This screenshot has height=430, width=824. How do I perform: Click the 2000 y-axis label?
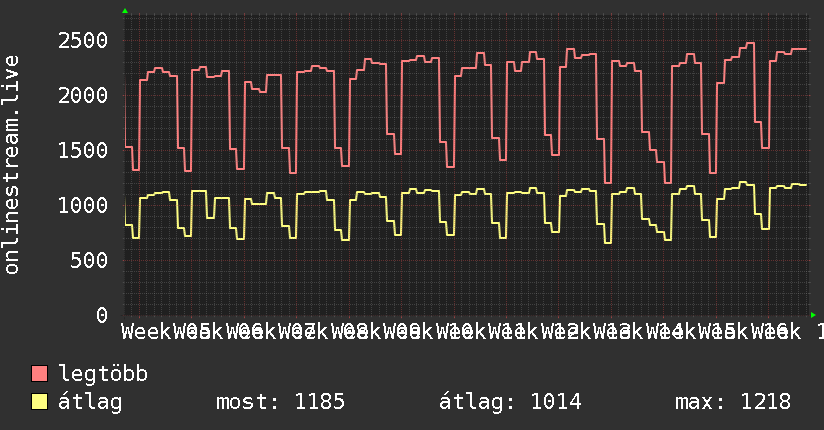[82, 96]
